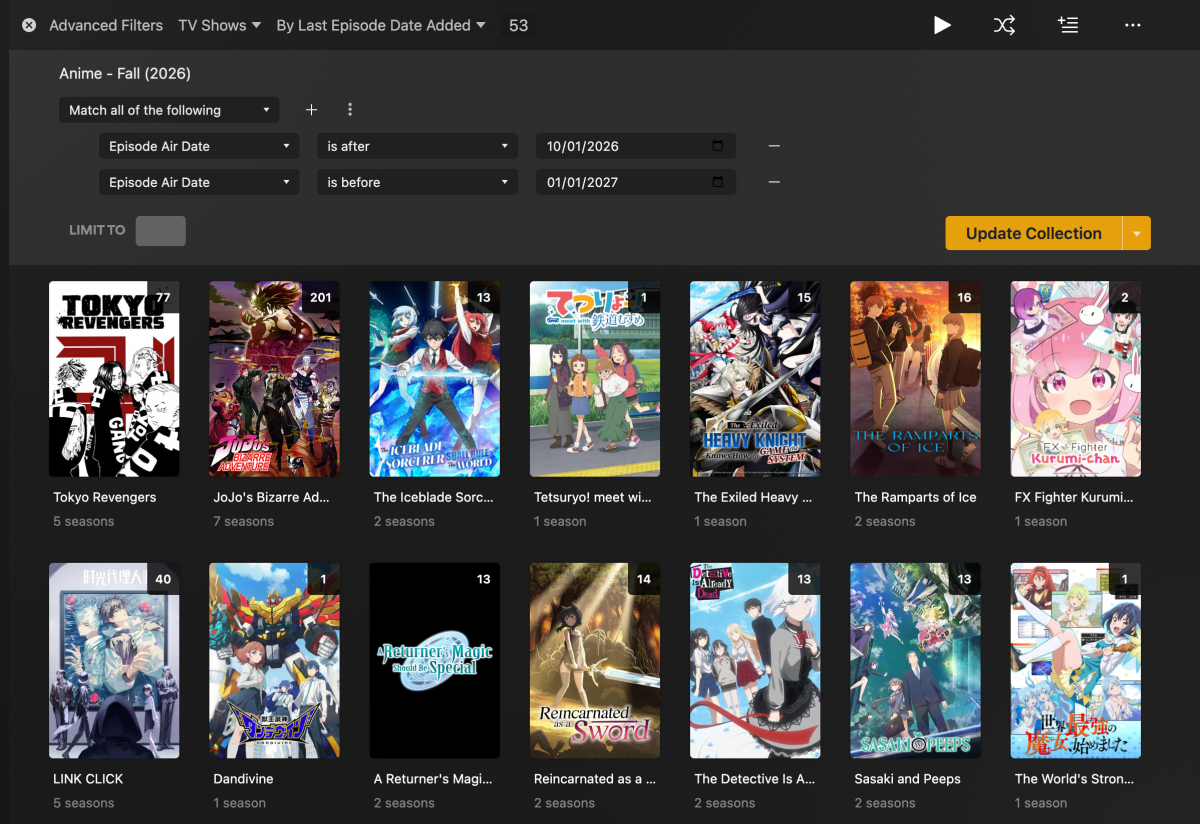This screenshot has height=824, width=1200.
Task: Open the 'Dandivine' title link
Action: click(243, 779)
